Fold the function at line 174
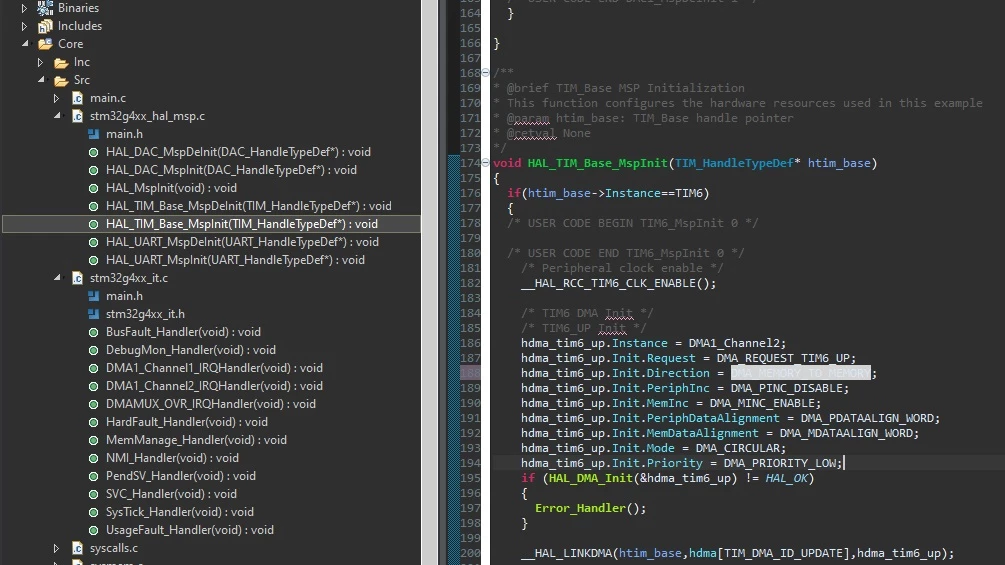The height and width of the screenshot is (565, 1005). coord(485,163)
